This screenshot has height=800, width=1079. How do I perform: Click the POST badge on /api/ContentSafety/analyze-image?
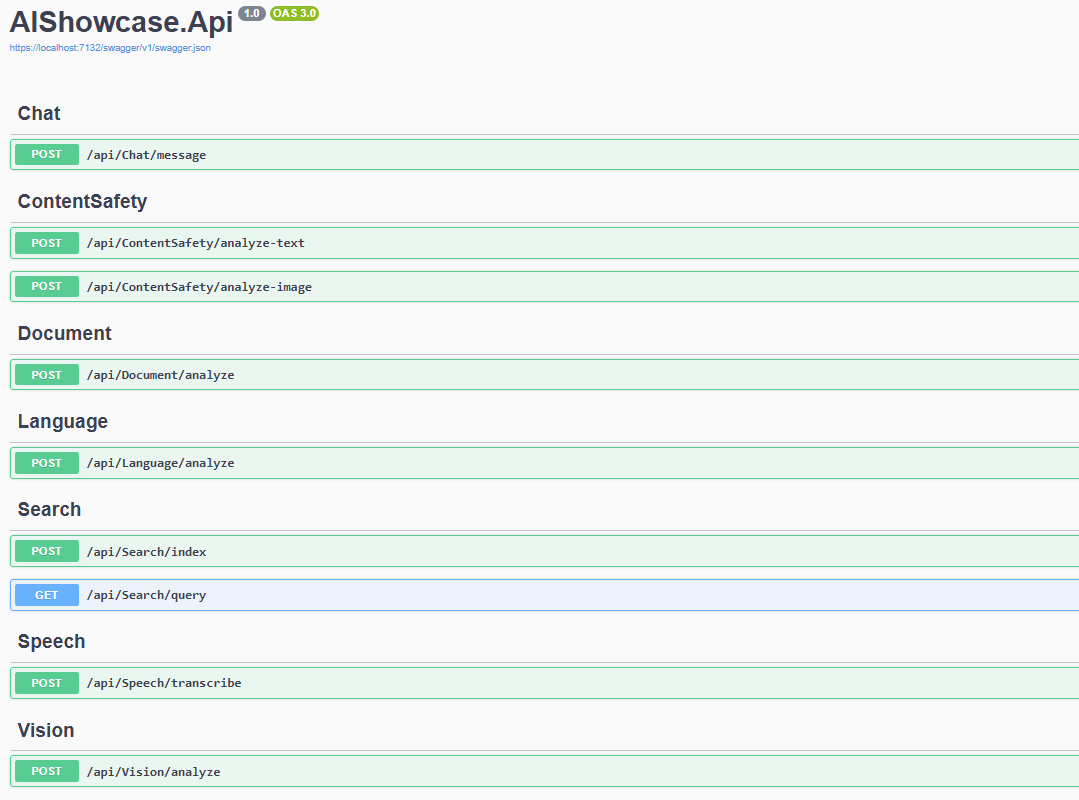[46, 286]
